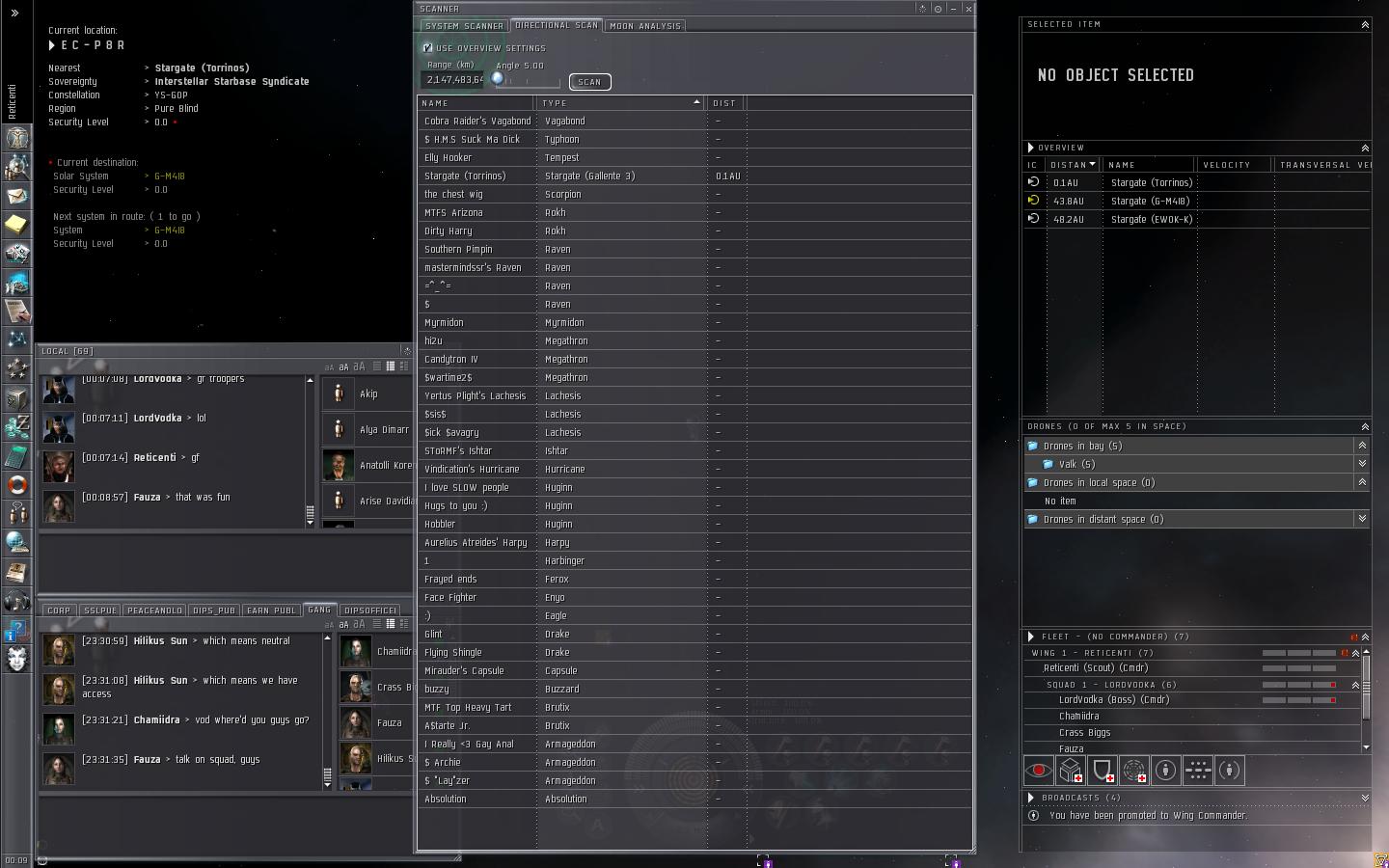Click the Stargate (Torrinos) overview row icon
The height and width of the screenshot is (868, 1389).
(1033, 182)
